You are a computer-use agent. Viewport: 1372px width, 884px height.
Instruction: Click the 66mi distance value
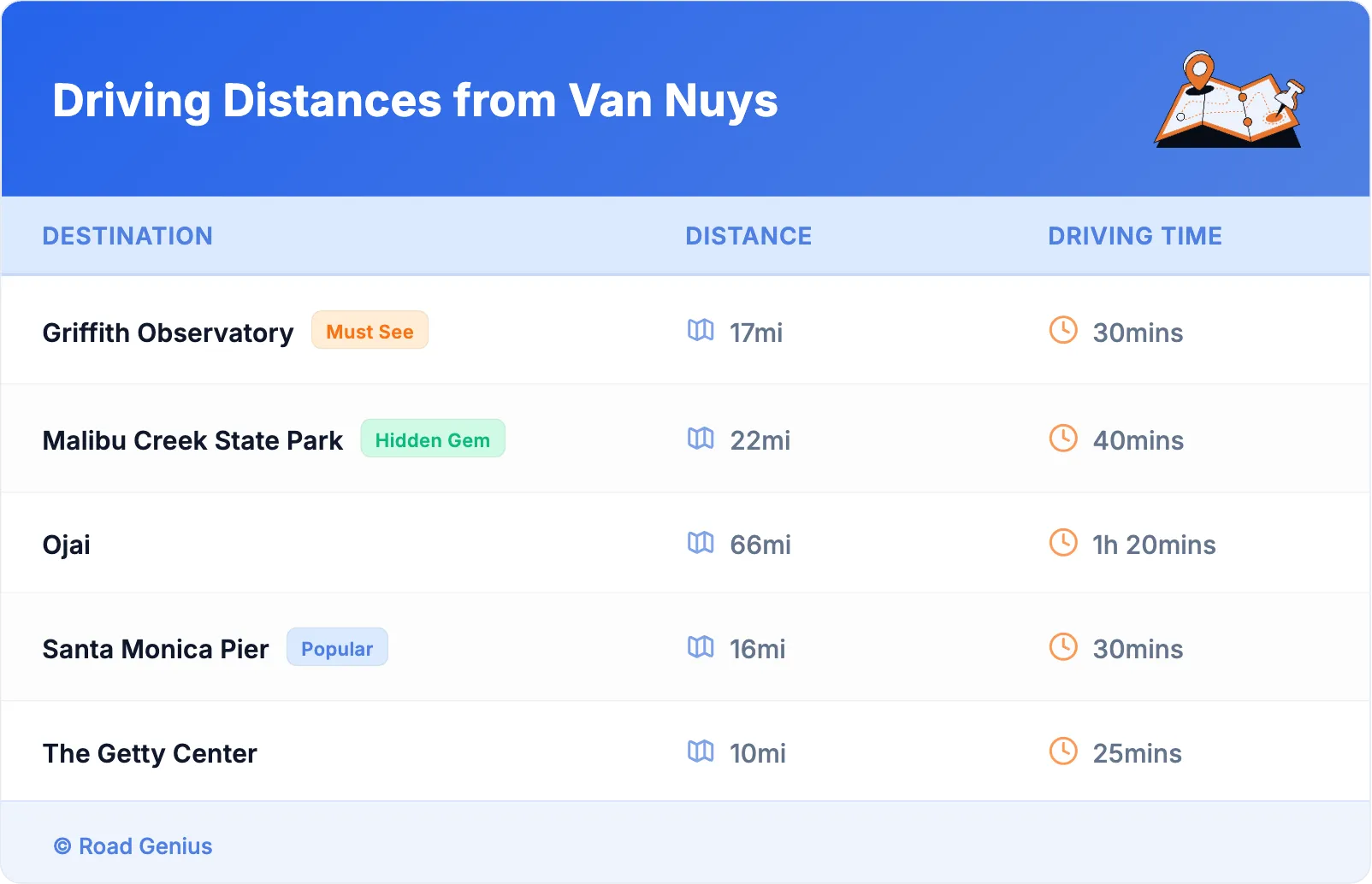click(x=760, y=545)
